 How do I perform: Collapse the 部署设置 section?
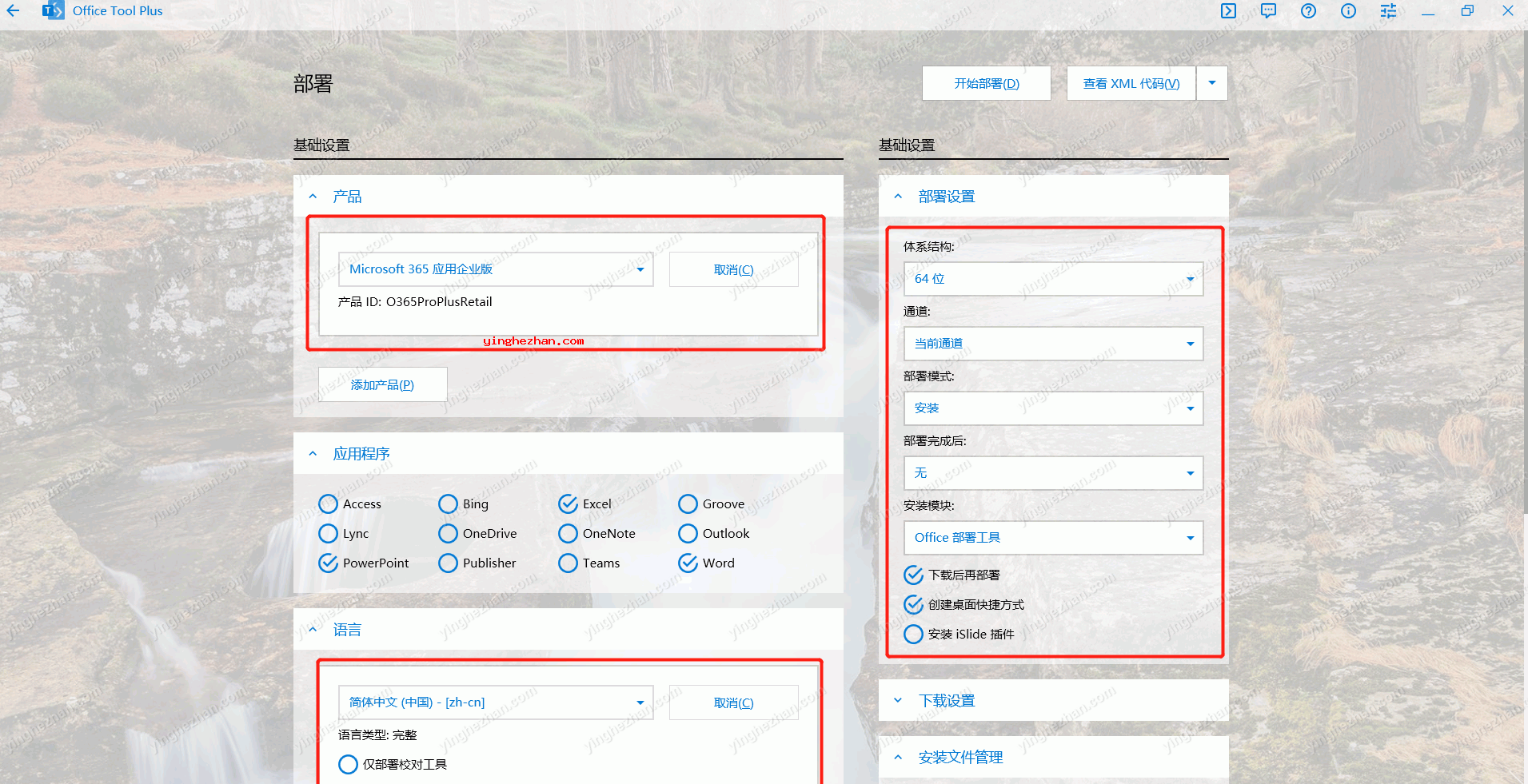pyautogui.click(x=899, y=197)
